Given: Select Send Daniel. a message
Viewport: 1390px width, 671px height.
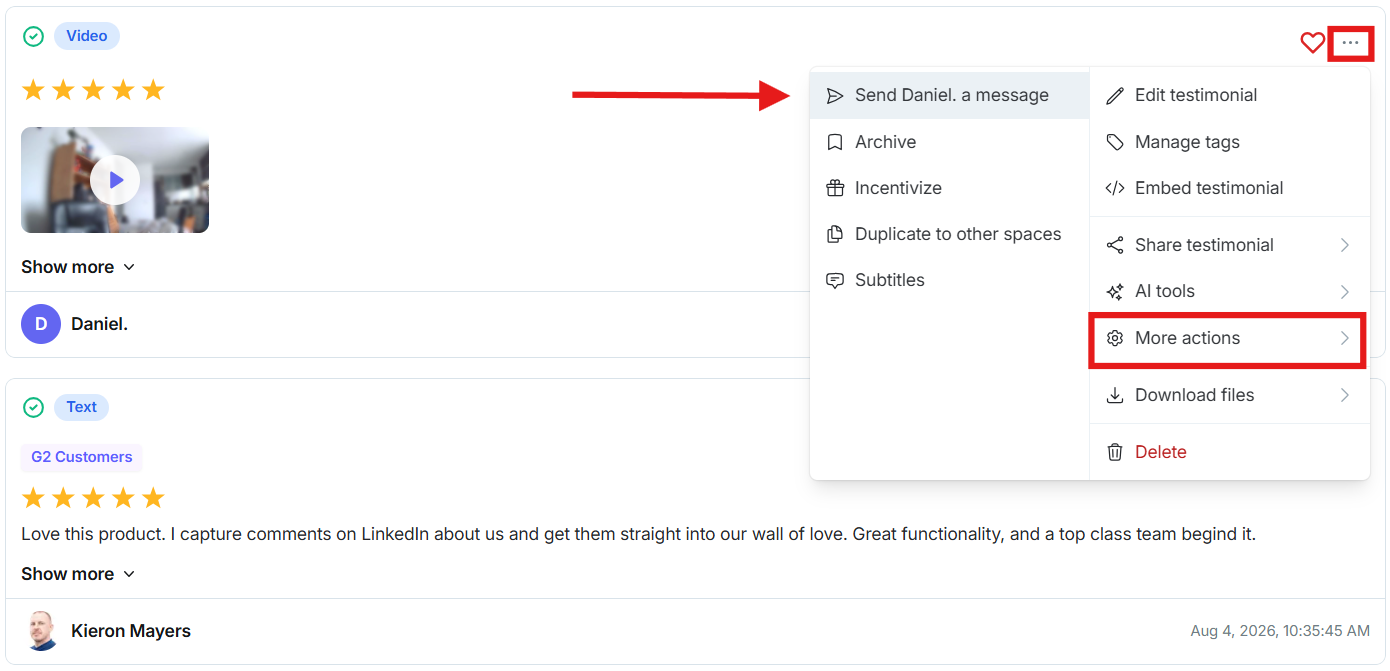Looking at the screenshot, I should (x=949, y=95).
